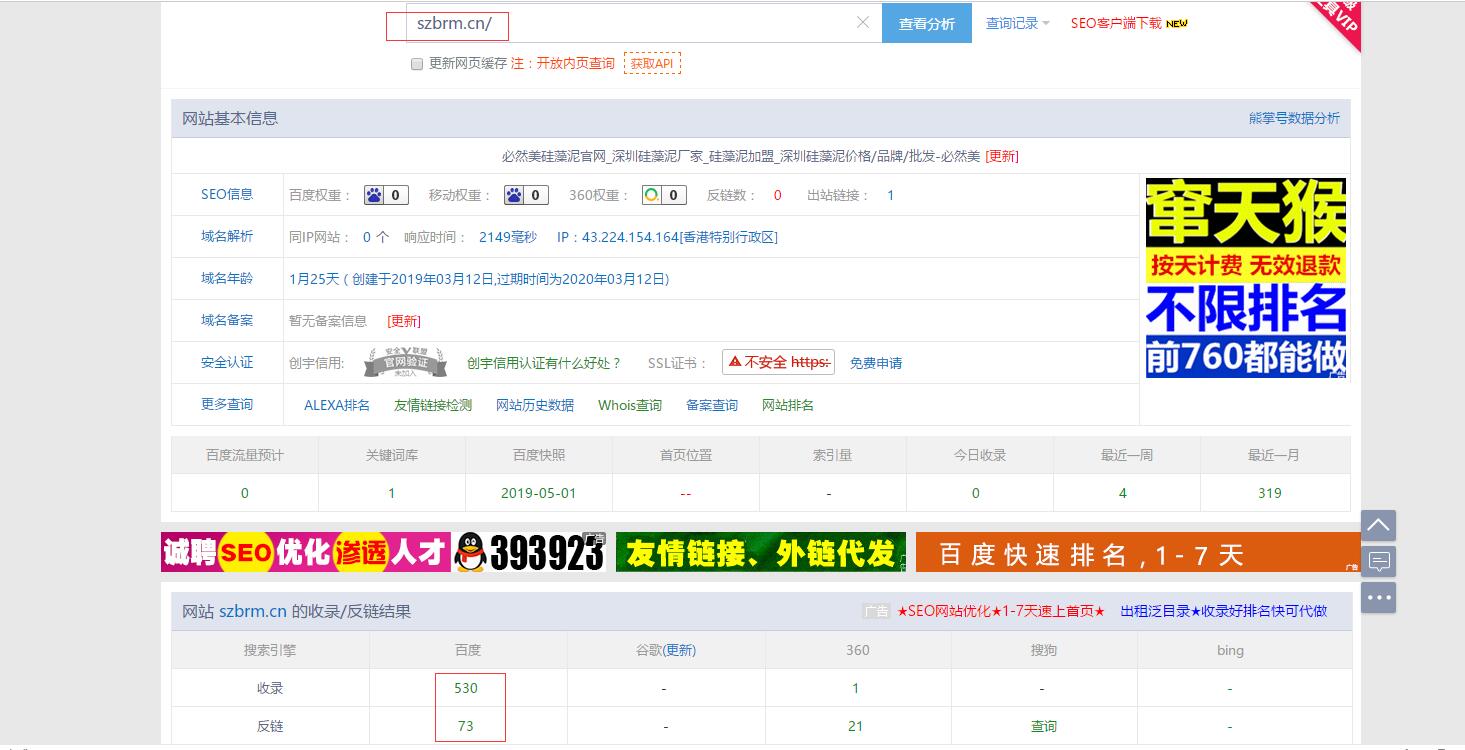Click the 同IP网站 count 0 个
This screenshot has width=1465, height=750.
tap(376, 237)
